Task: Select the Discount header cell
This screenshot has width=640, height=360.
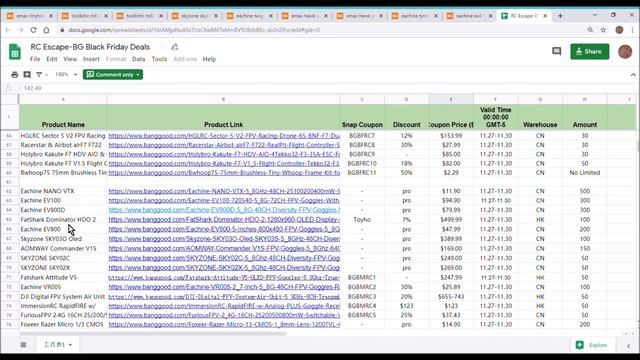Action: pyautogui.click(x=407, y=117)
